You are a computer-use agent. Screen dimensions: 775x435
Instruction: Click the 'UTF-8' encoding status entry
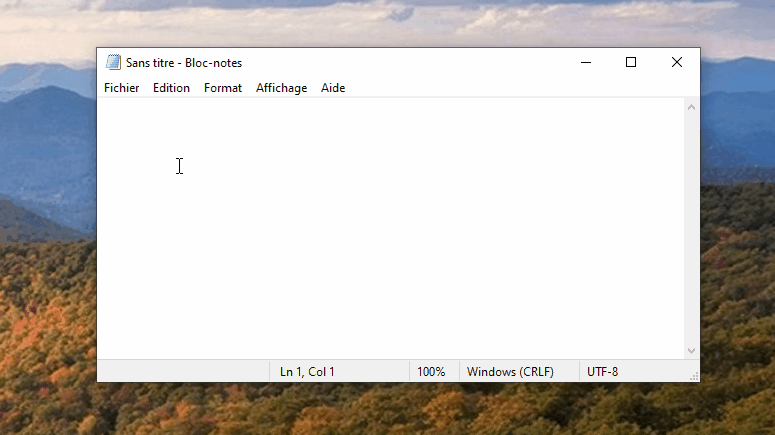[603, 372]
